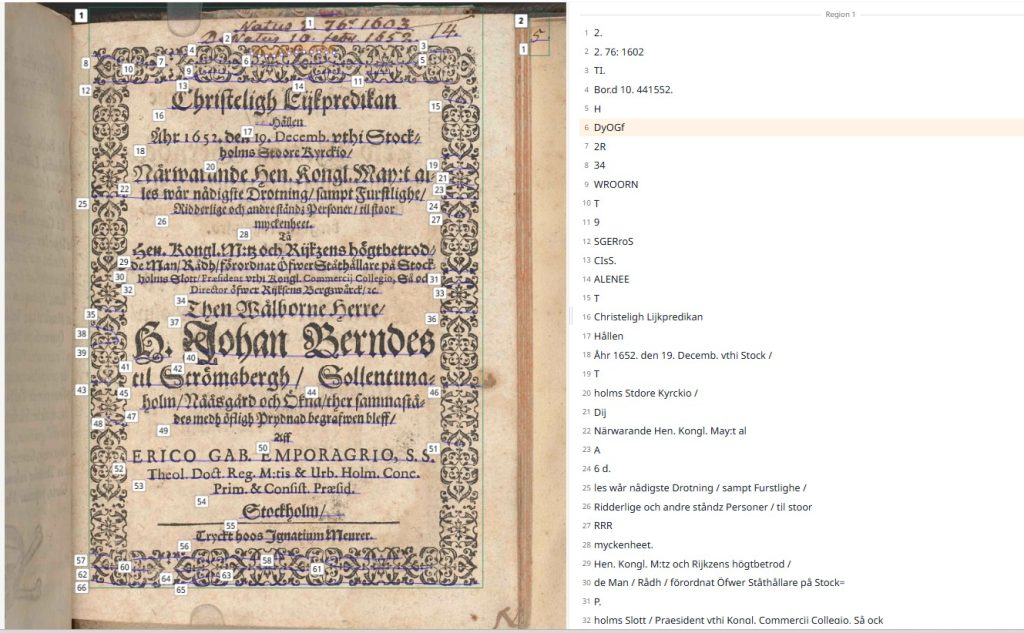Click marker 56 beside 'Tryckt hoos Ignatium Meurer'

(x=185, y=545)
